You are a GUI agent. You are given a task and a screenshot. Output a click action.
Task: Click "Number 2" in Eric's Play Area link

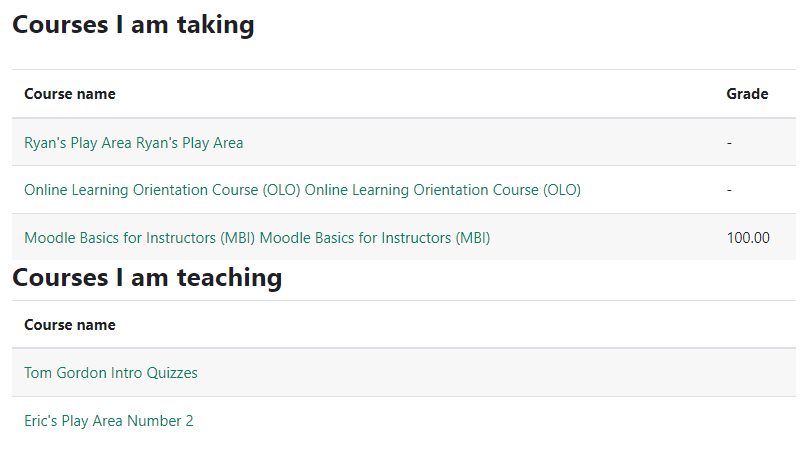[160, 421]
